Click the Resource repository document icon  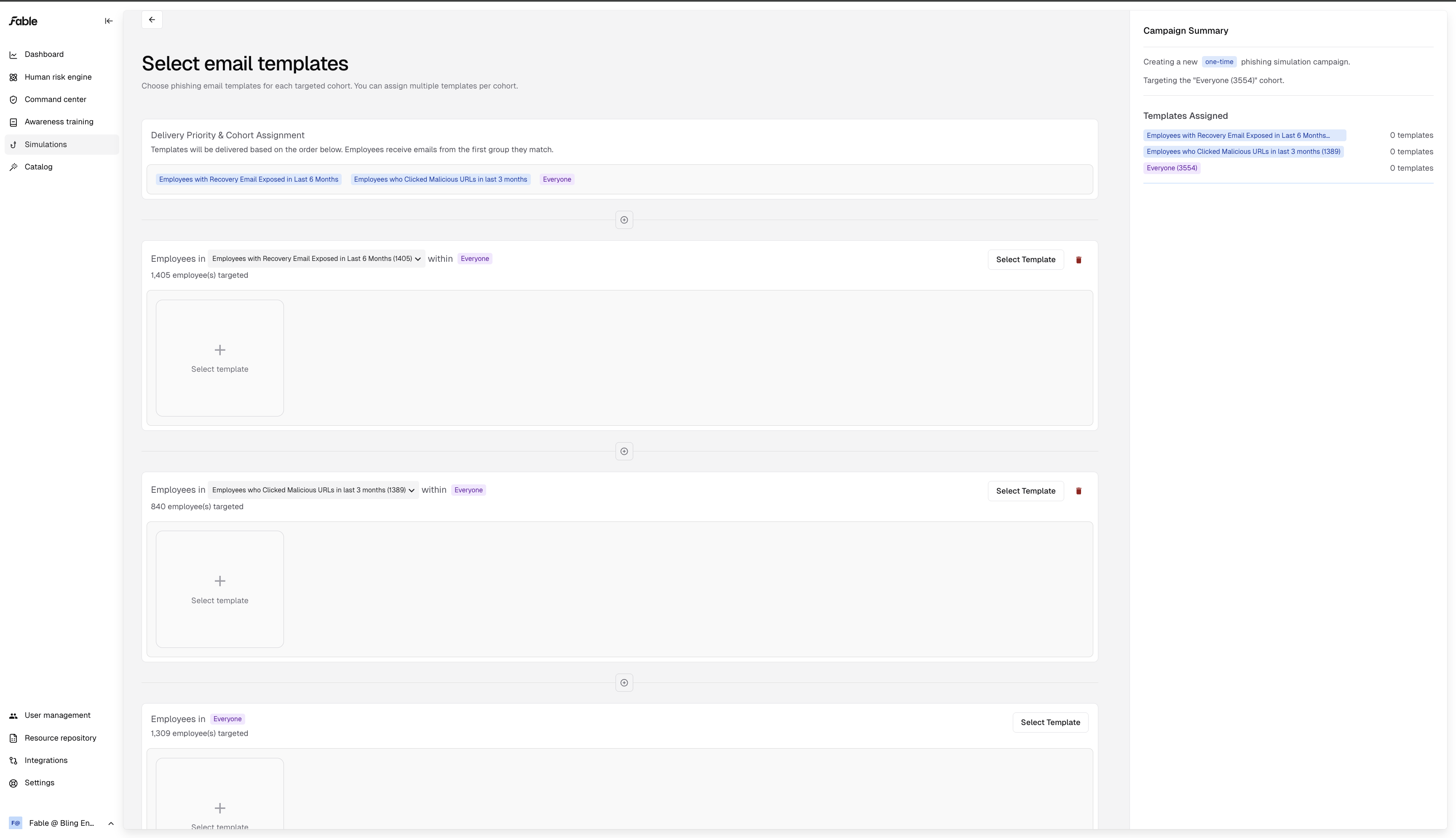pos(13,738)
